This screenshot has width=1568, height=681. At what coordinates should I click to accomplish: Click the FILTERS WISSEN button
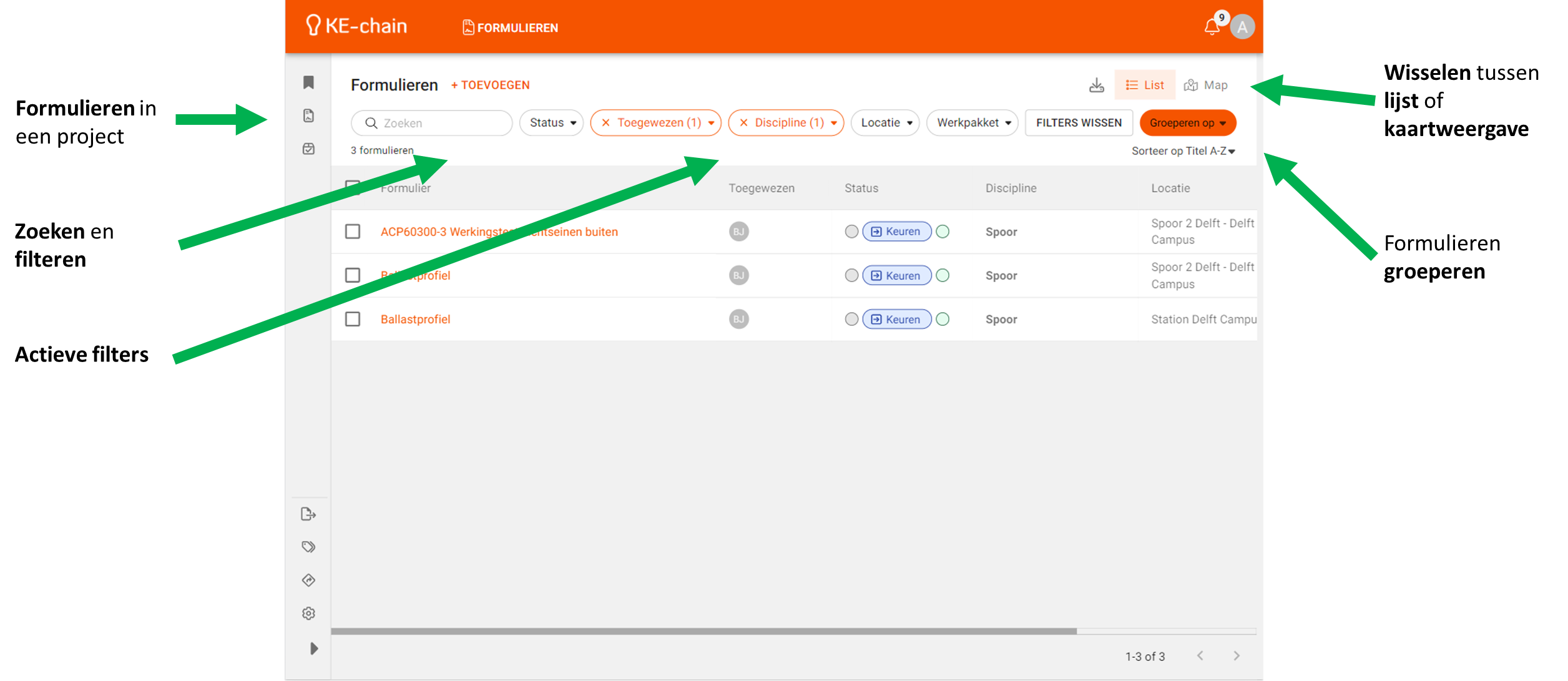coord(1079,123)
